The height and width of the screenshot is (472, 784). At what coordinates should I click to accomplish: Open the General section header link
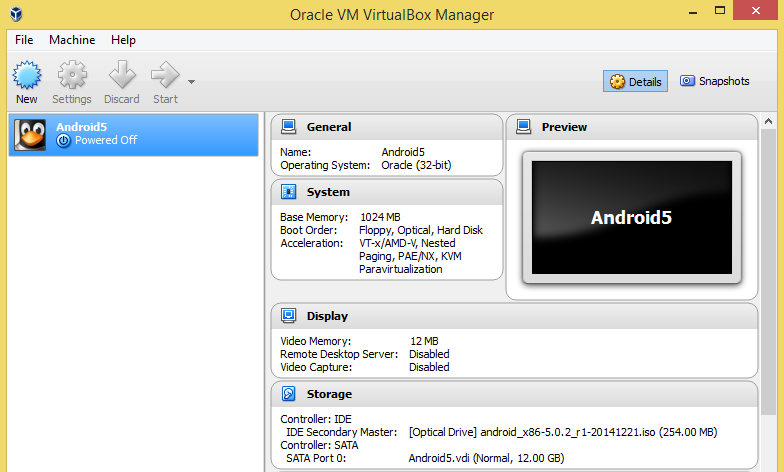pos(329,127)
